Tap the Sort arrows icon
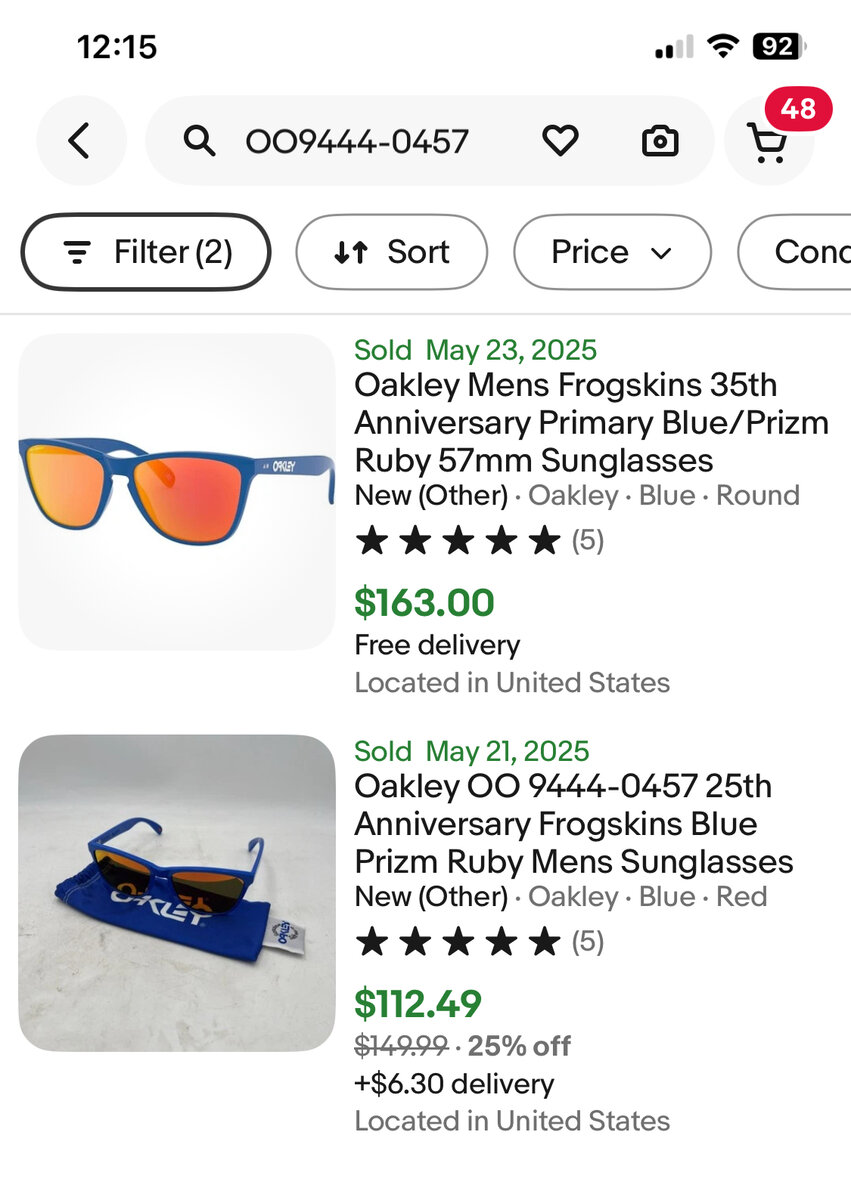Image resolution: width=851 pixels, height=1200 pixels. pos(351,252)
